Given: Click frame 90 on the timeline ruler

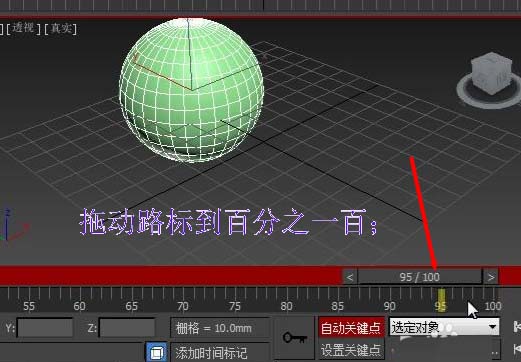Looking at the screenshot, I should pyautogui.click(x=389, y=306).
